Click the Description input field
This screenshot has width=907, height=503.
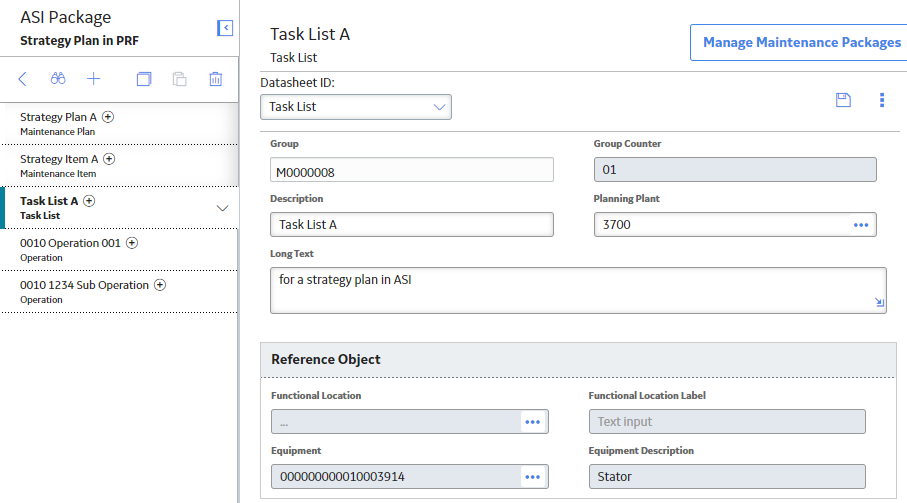(x=412, y=225)
